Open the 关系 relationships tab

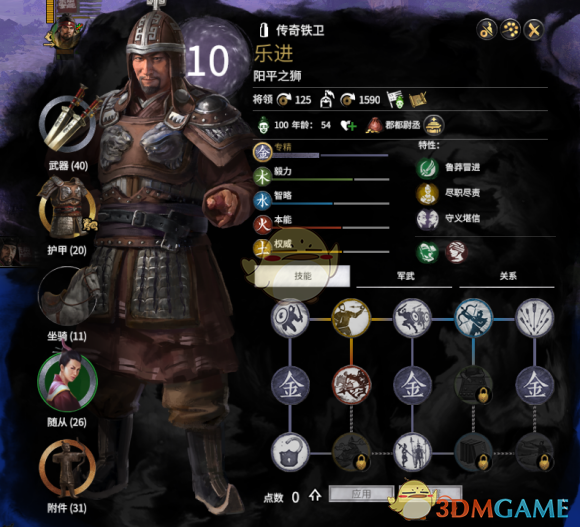(x=507, y=276)
